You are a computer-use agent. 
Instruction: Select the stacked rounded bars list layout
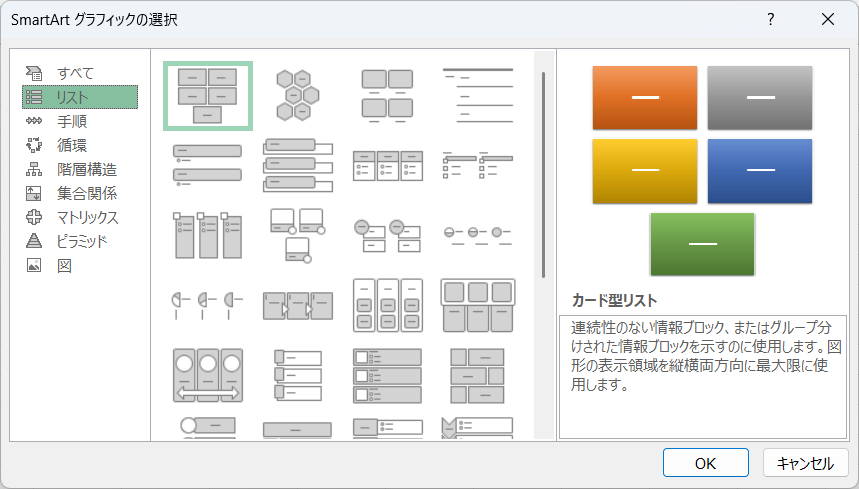click(x=208, y=163)
